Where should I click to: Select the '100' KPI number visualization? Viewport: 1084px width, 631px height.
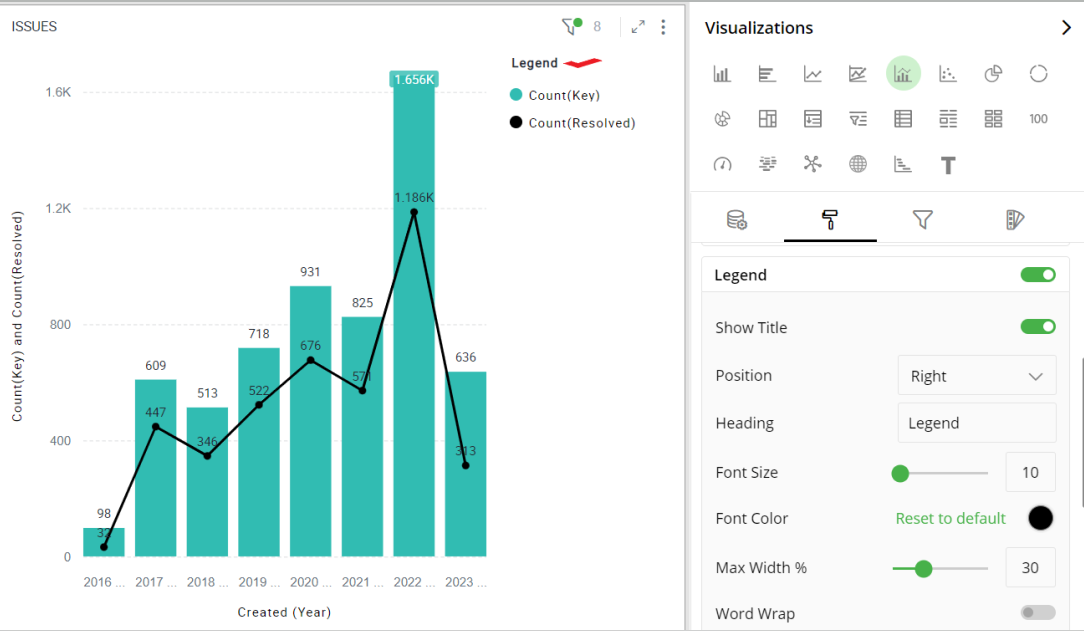coord(1038,119)
